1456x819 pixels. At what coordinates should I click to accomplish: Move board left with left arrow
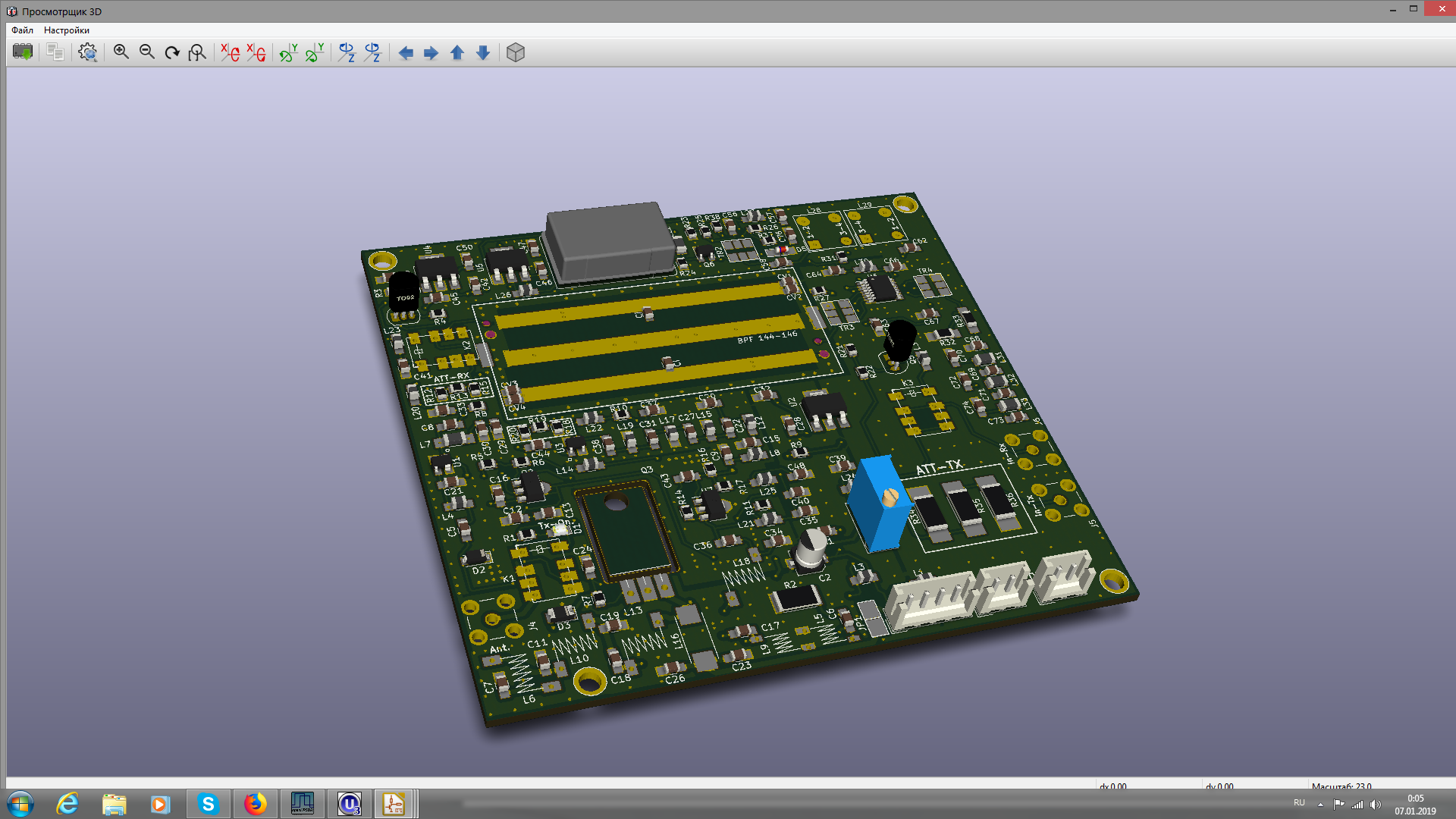click(x=406, y=52)
